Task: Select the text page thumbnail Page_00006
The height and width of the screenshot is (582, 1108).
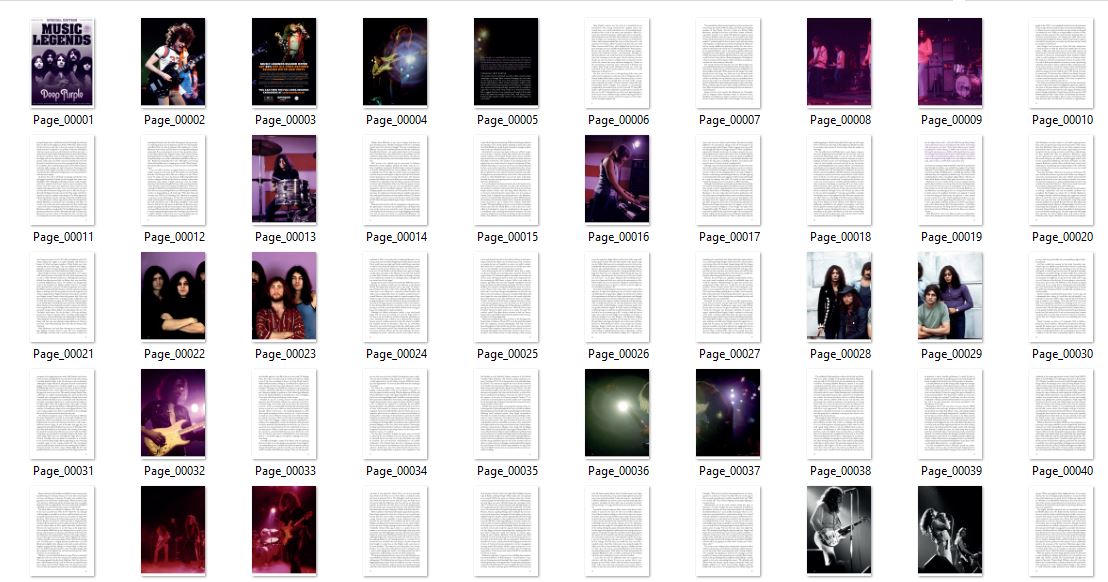Action: [x=617, y=62]
